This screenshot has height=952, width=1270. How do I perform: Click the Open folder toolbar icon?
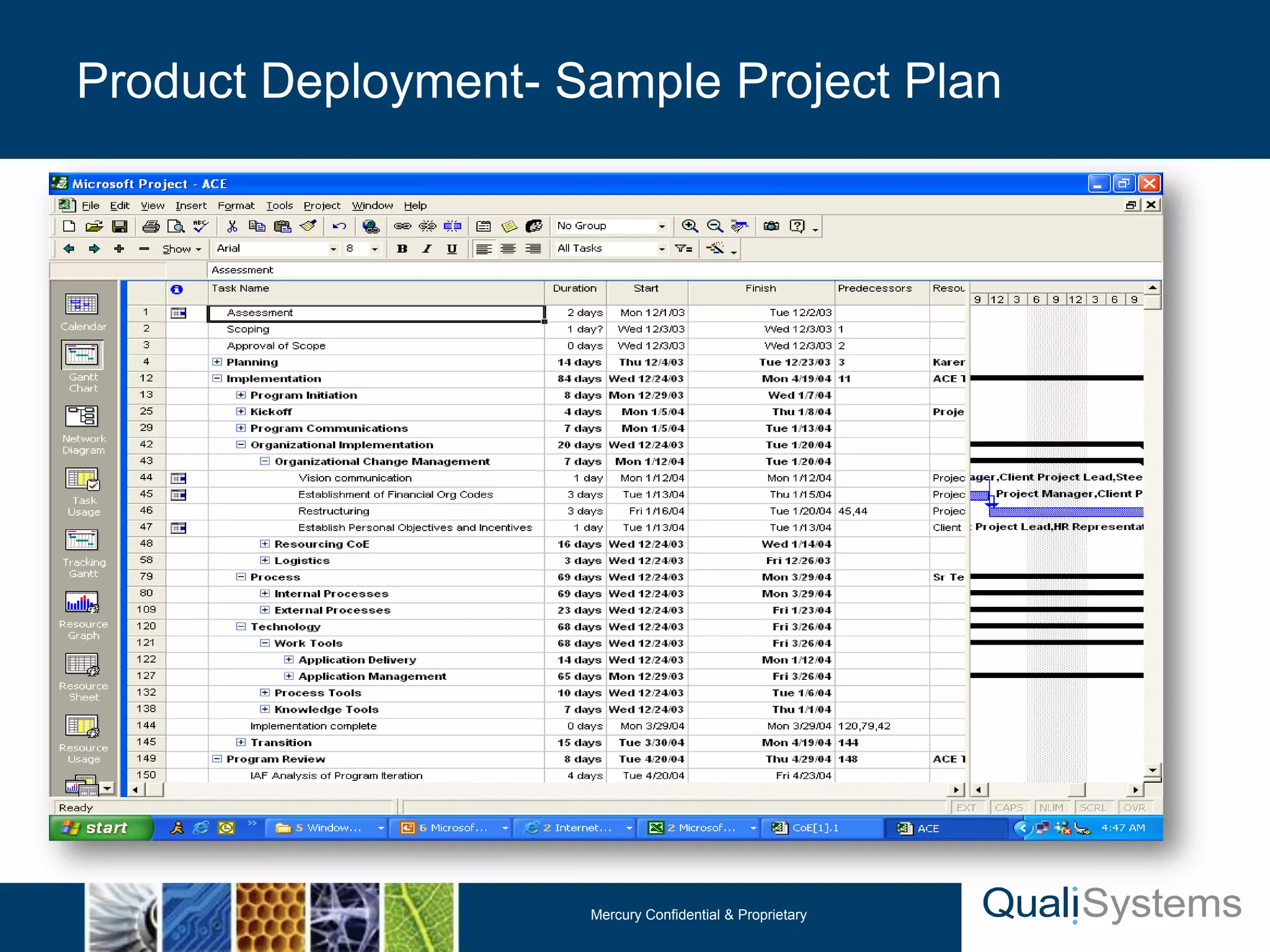click(94, 226)
